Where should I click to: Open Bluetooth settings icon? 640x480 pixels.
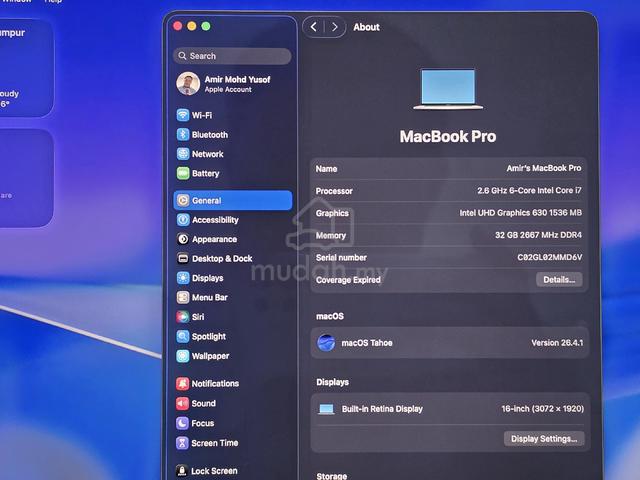click(182, 134)
